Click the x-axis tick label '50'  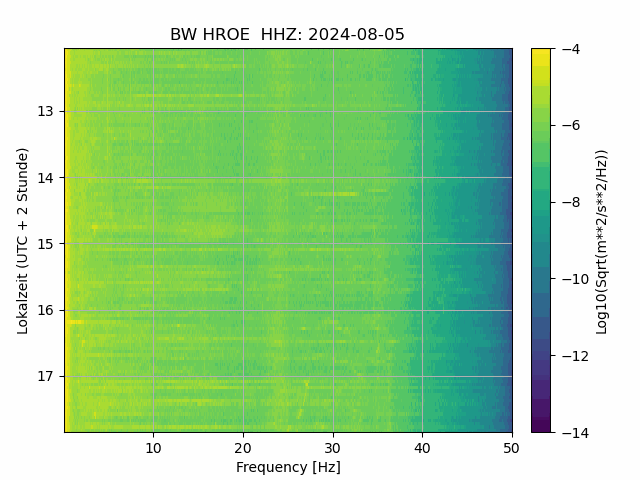[x=511, y=449]
